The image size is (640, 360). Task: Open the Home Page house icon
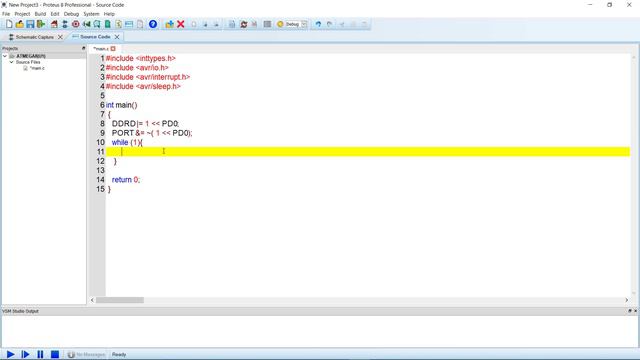pos(54,24)
